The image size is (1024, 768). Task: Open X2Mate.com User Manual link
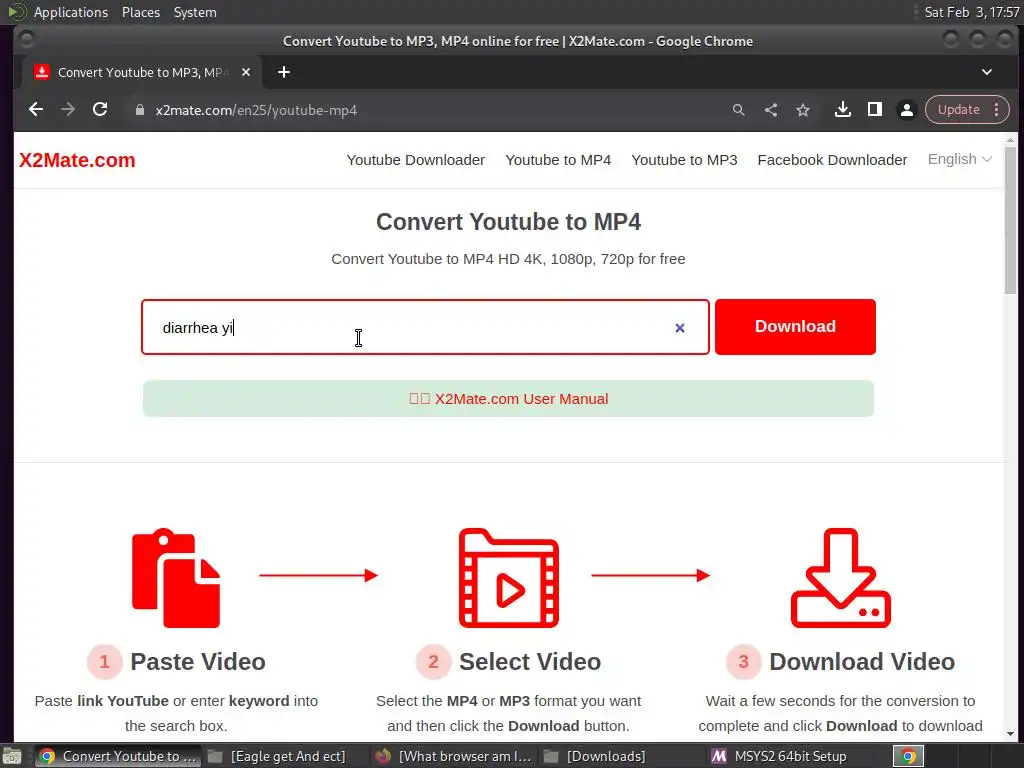(x=509, y=398)
